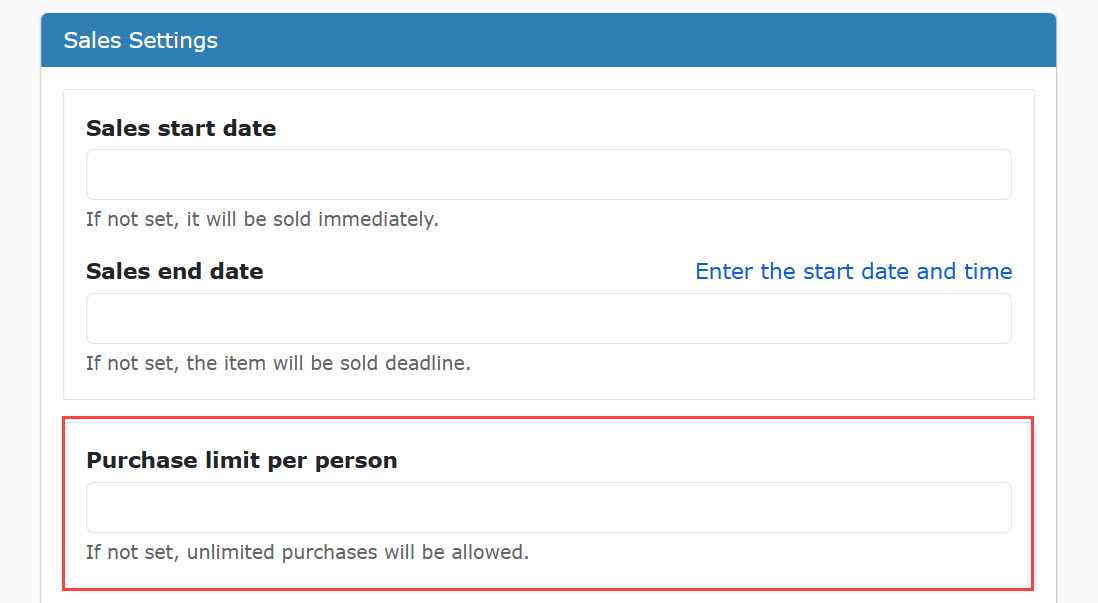Screen dimensions: 1098x603
Task: Click the blue Sales Settings header bar
Action: pos(548,40)
